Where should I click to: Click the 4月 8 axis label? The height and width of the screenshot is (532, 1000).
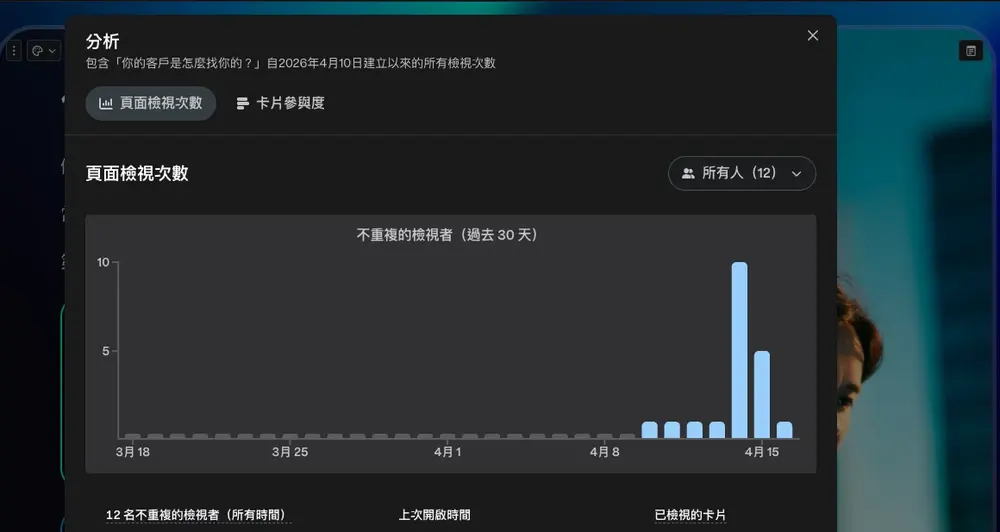604,452
